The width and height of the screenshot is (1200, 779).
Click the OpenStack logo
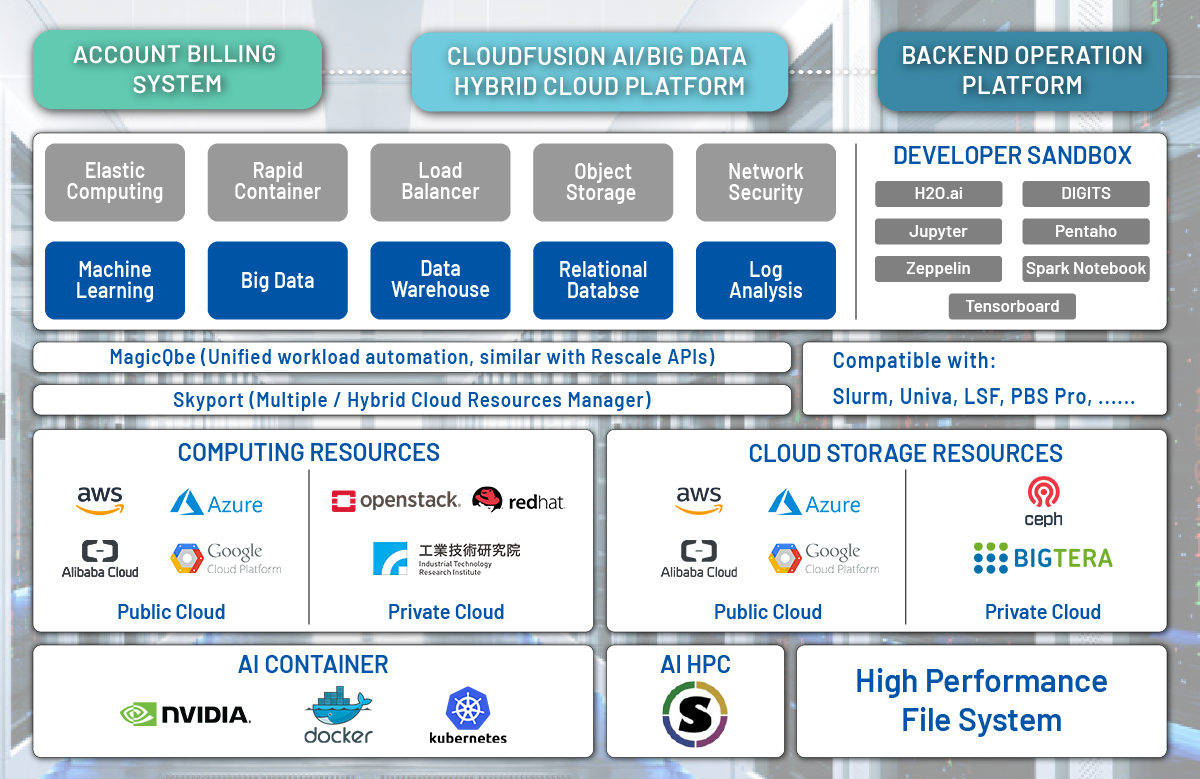[x=395, y=500]
